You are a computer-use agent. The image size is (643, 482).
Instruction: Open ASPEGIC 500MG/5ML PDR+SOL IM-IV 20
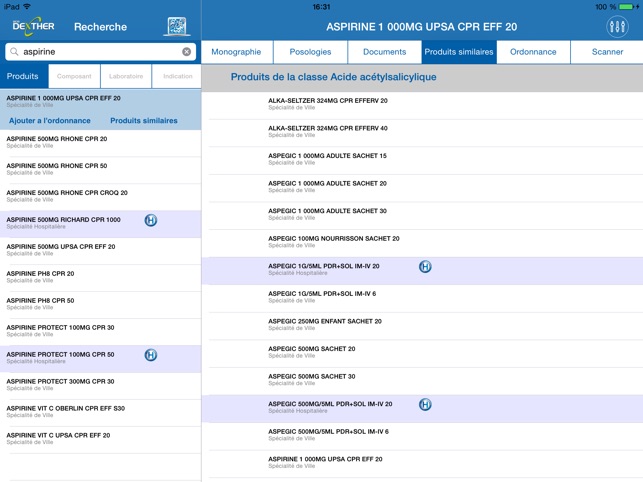(422, 409)
